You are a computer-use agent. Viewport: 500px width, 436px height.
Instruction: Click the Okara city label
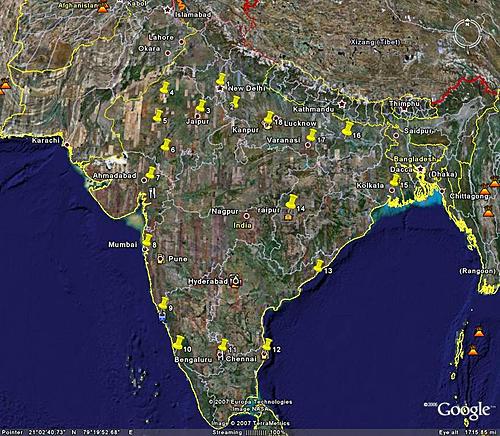tap(149, 48)
